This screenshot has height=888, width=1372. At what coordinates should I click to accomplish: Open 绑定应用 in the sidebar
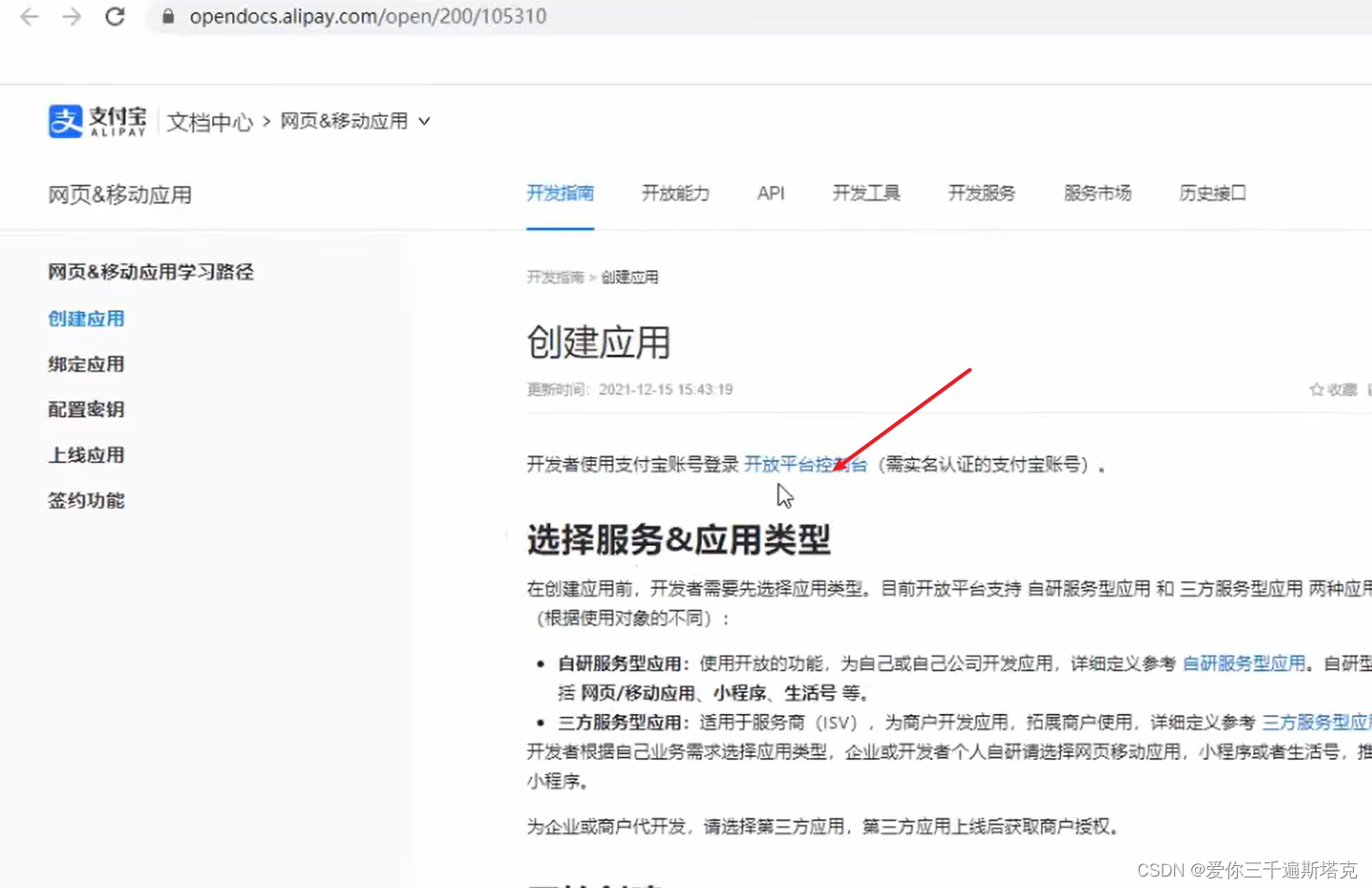pyautogui.click(x=87, y=364)
